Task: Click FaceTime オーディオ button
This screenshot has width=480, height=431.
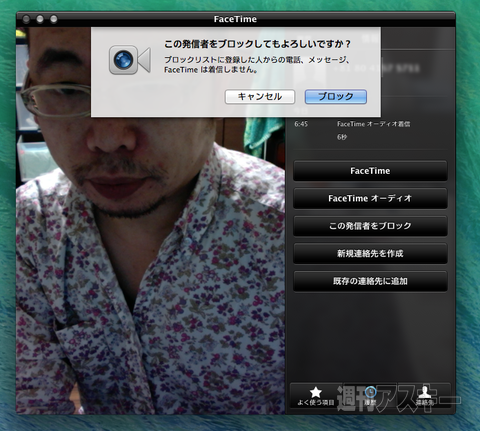Action: click(x=370, y=198)
